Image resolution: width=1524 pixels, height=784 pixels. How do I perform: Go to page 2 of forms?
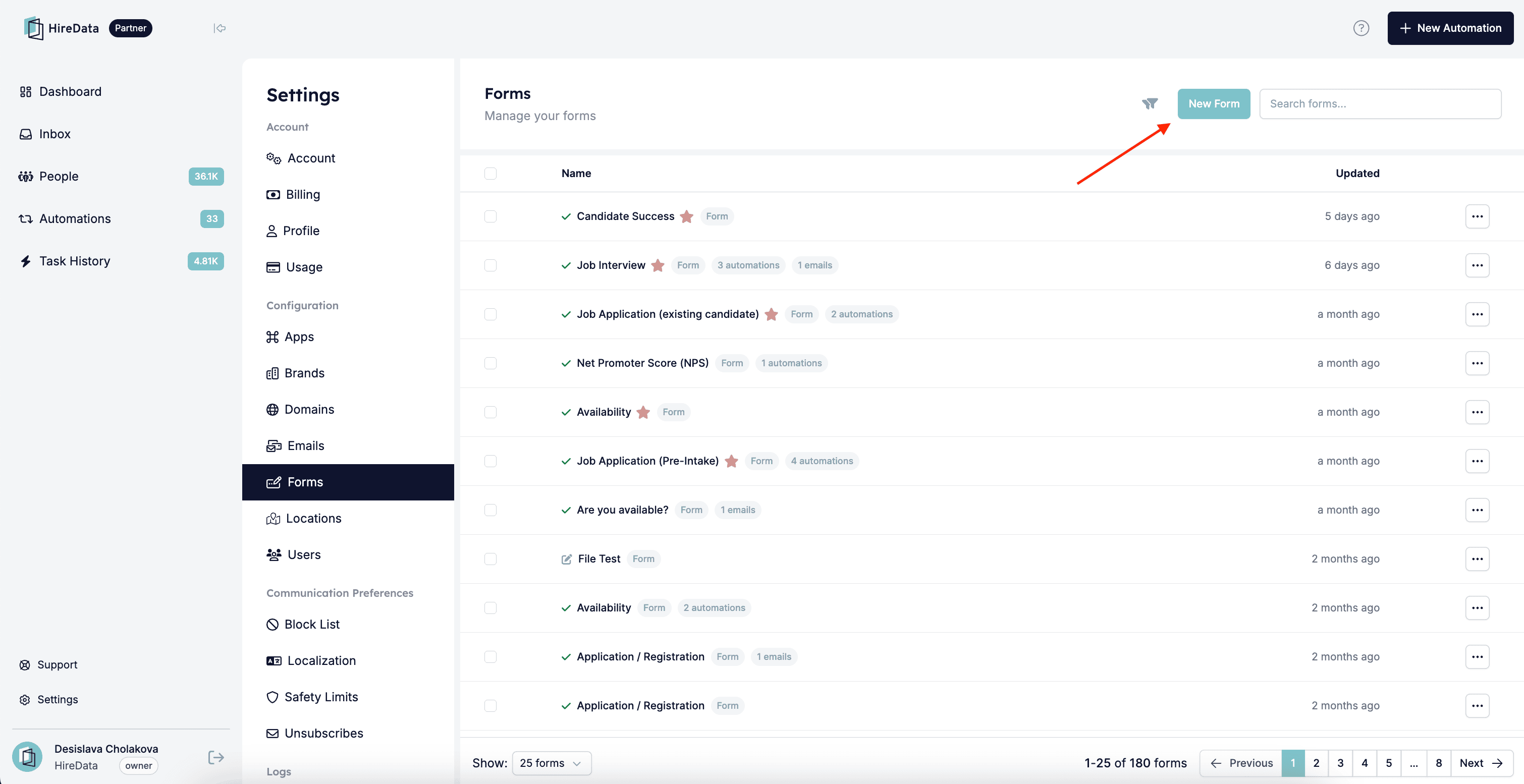point(1316,763)
